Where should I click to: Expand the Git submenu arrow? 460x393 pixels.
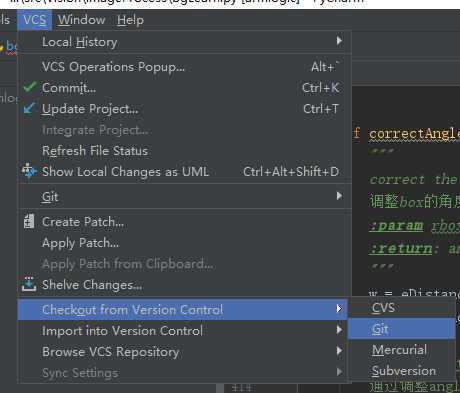click(x=339, y=196)
